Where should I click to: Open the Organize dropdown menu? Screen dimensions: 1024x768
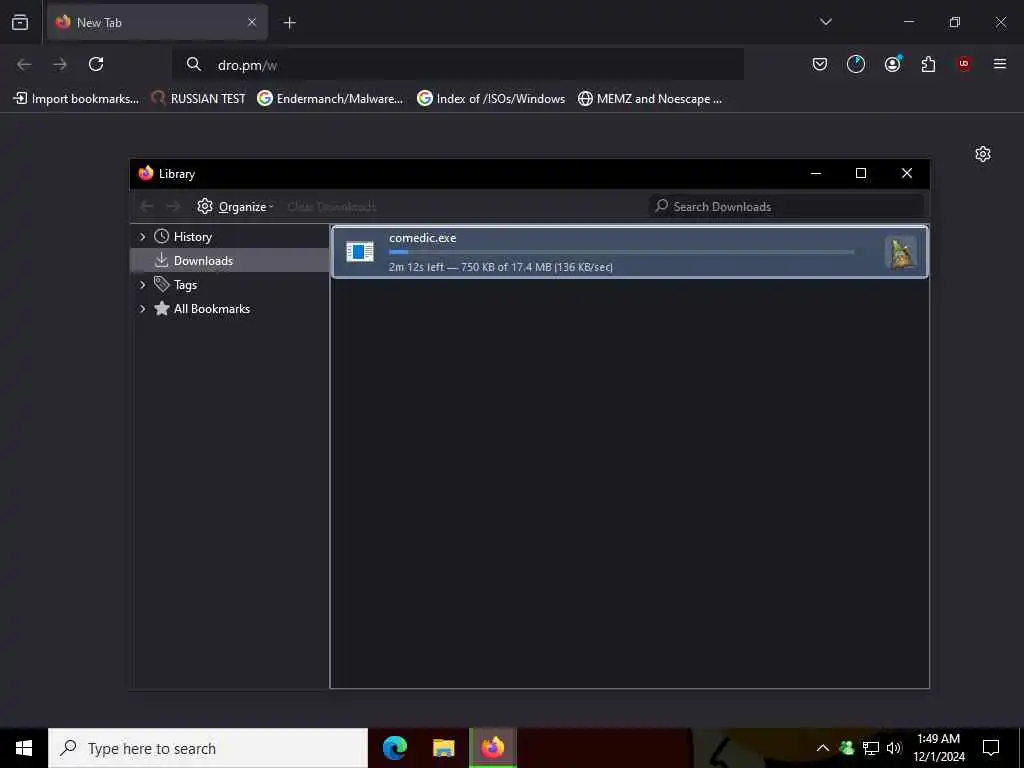235,206
